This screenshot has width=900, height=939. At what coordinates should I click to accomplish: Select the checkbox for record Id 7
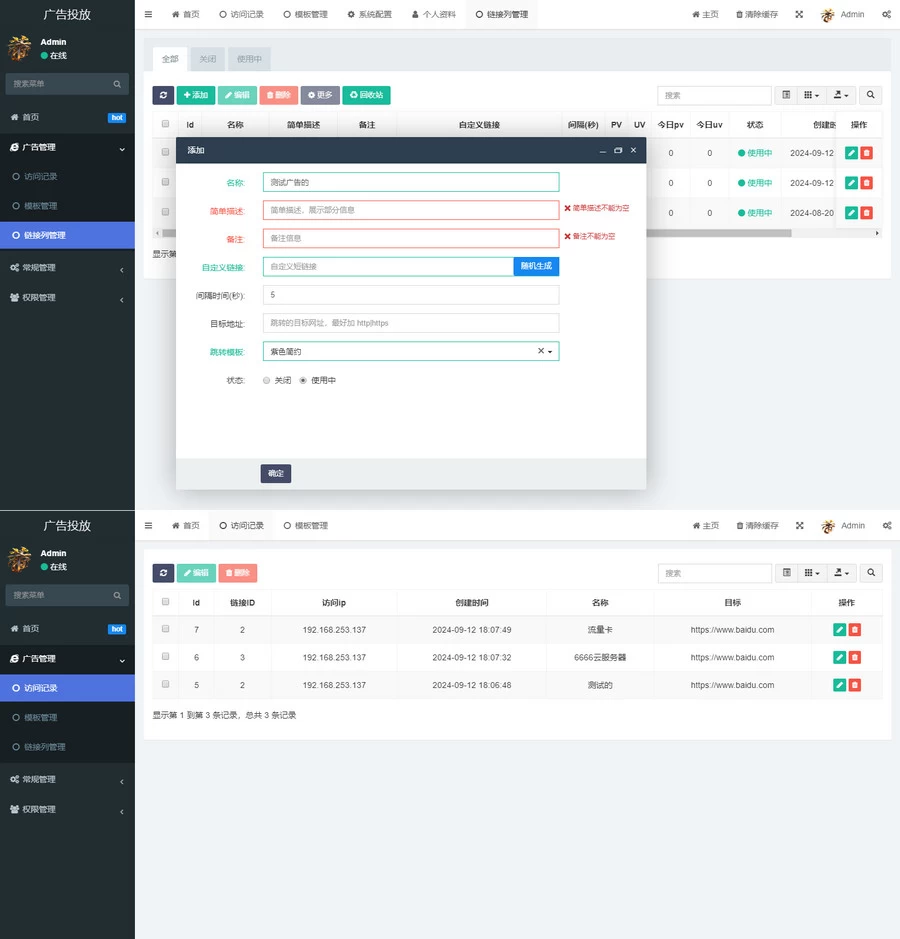pos(165,629)
